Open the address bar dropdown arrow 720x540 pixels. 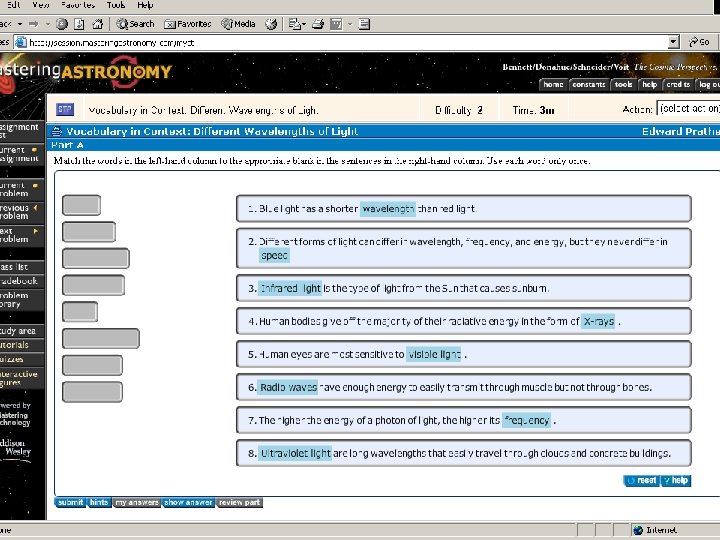(x=673, y=42)
